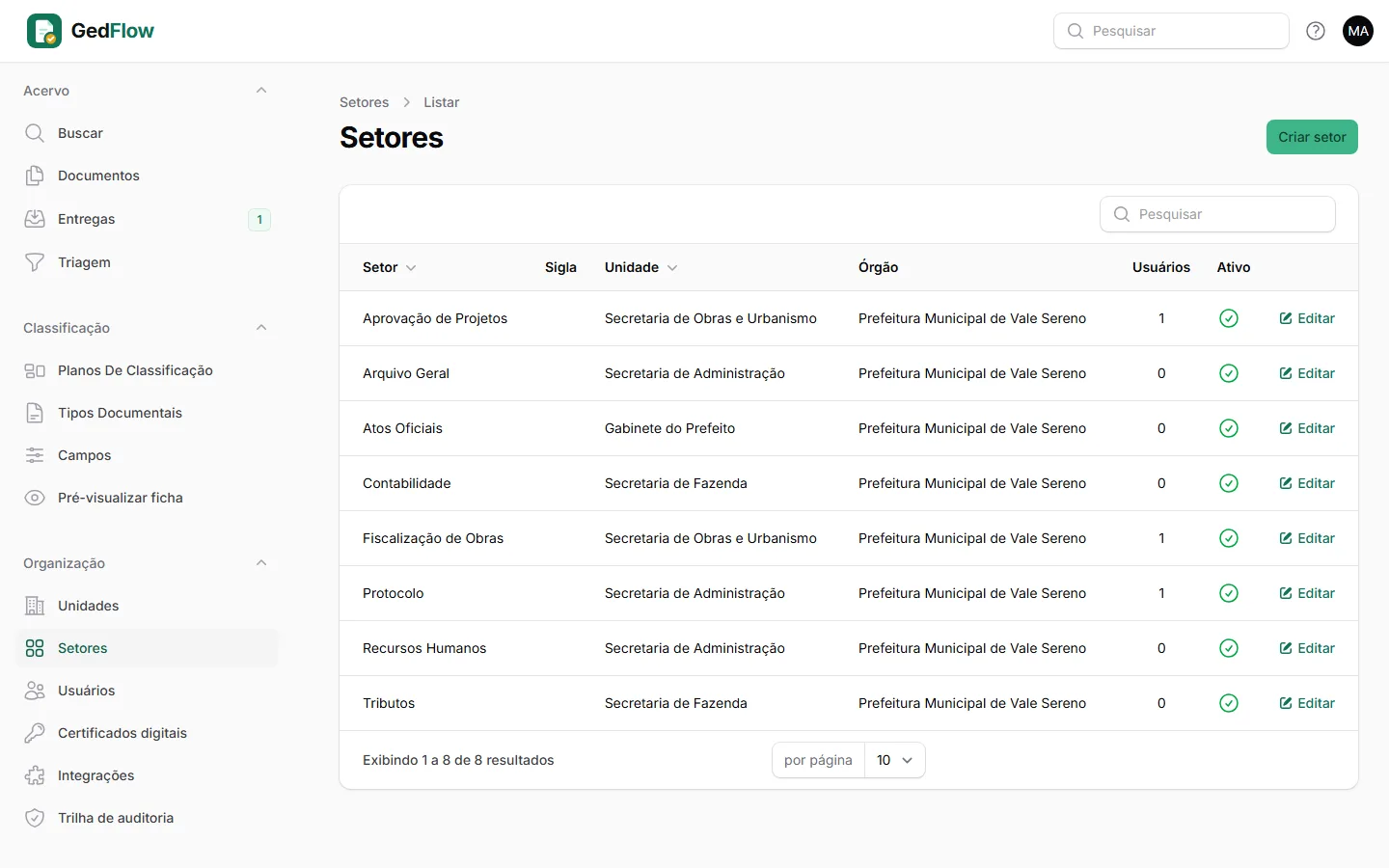
Task: Click the Fiscalização de Obras sector name
Action: coord(433,538)
